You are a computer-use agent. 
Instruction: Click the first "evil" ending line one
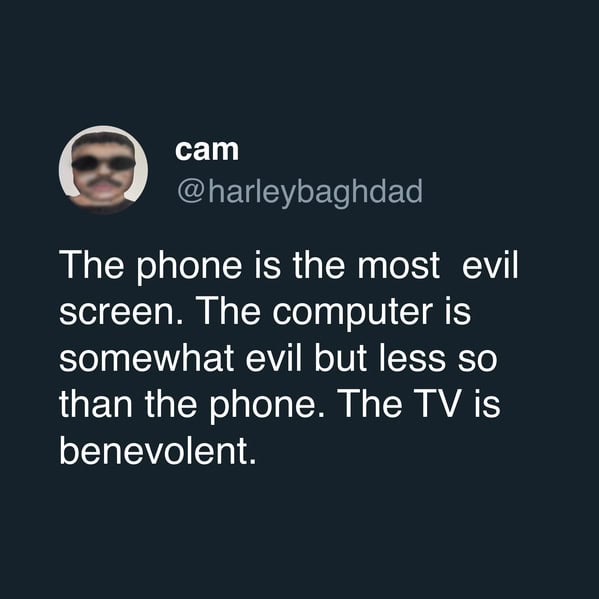tap(490, 264)
